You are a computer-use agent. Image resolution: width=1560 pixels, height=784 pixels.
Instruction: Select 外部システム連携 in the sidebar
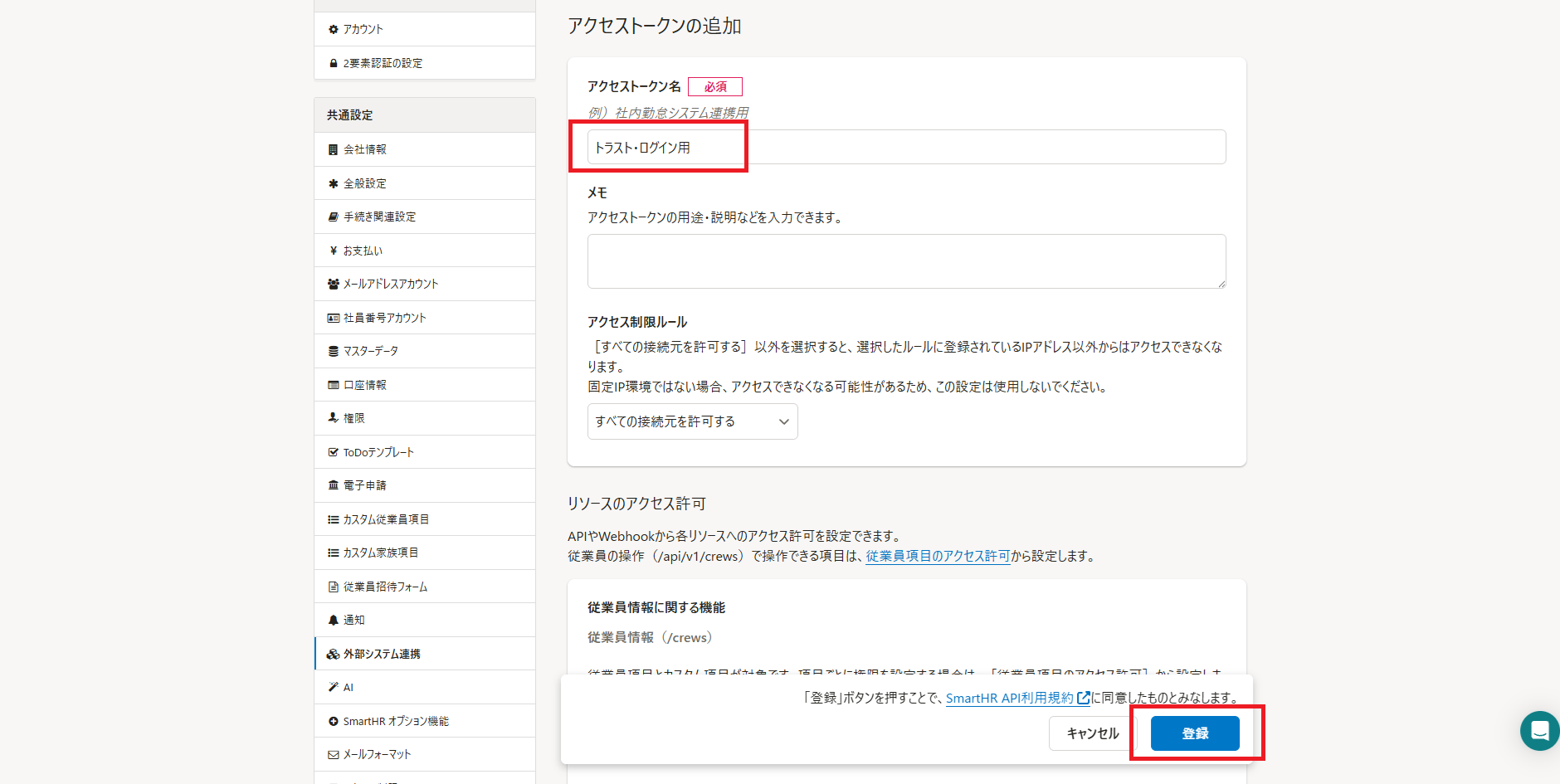click(x=425, y=654)
